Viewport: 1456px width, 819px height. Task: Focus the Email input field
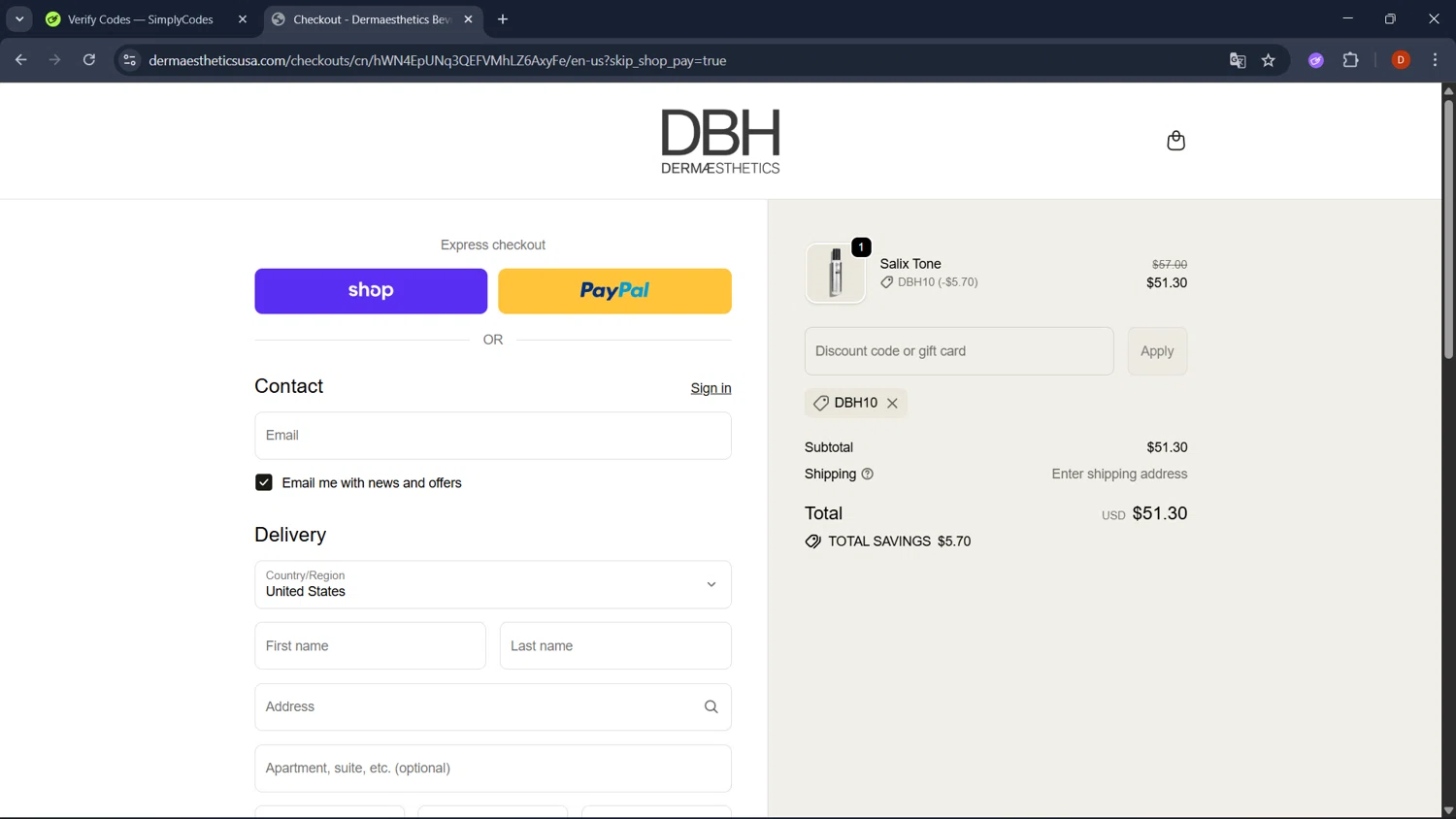click(493, 436)
